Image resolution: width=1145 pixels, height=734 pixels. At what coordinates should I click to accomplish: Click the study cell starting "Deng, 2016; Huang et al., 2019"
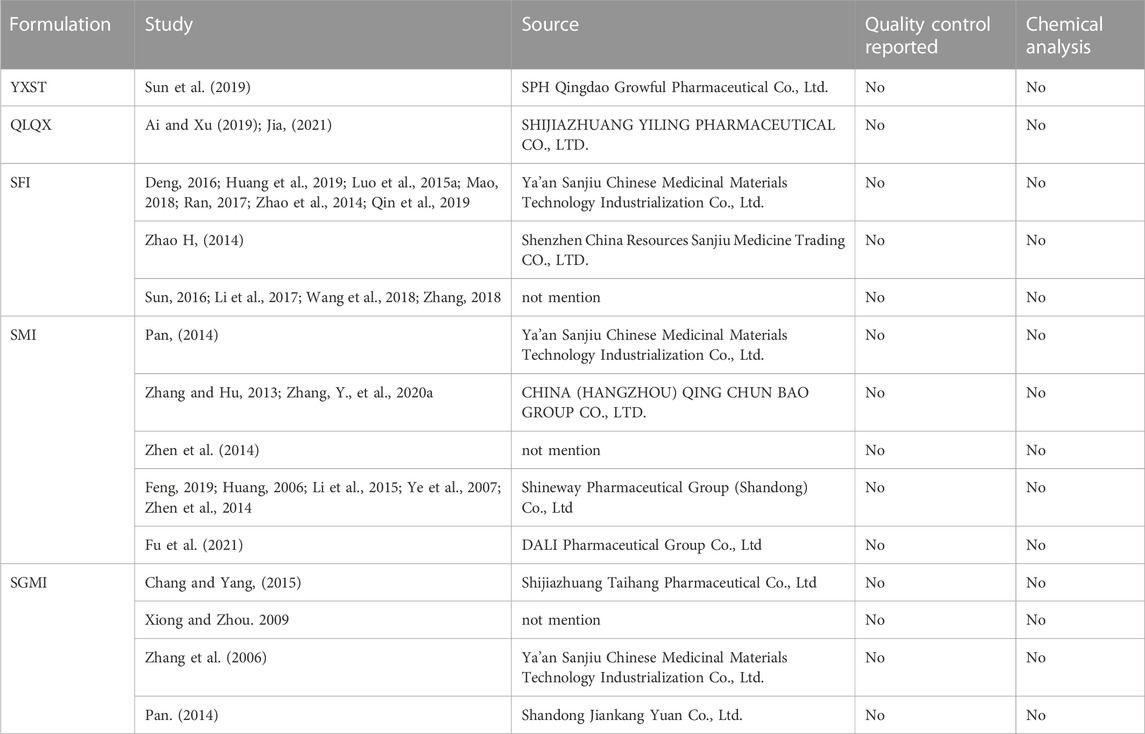pos(322,193)
